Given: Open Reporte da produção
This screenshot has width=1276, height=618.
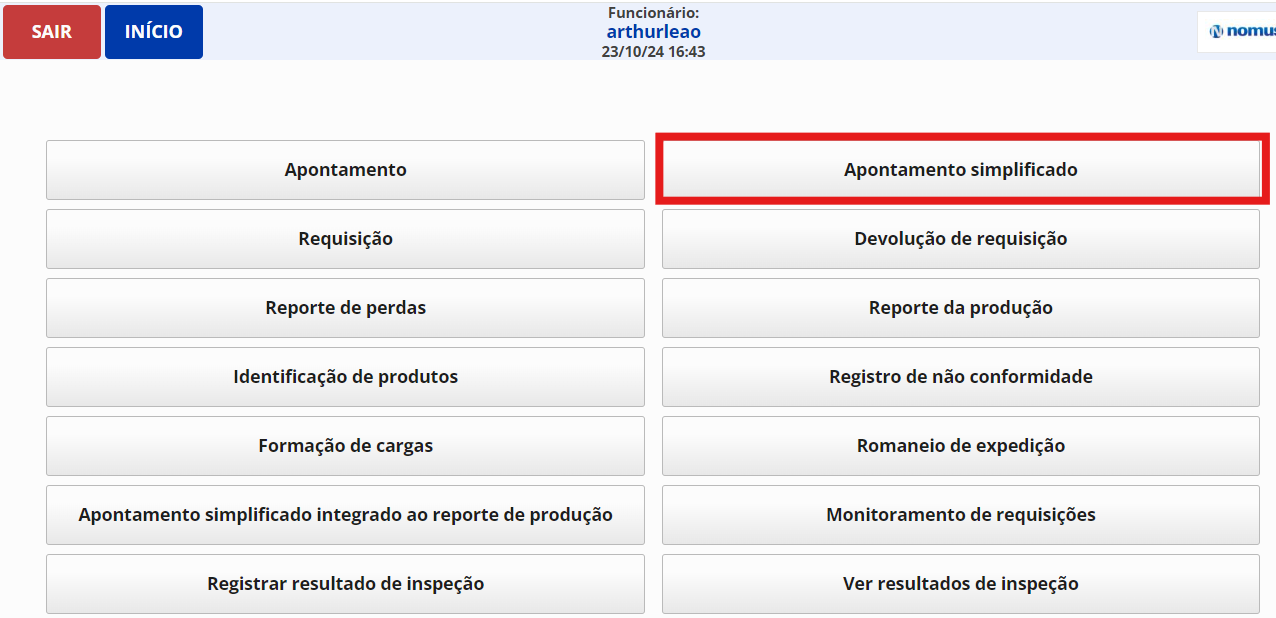Looking at the screenshot, I should tap(961, 308).
